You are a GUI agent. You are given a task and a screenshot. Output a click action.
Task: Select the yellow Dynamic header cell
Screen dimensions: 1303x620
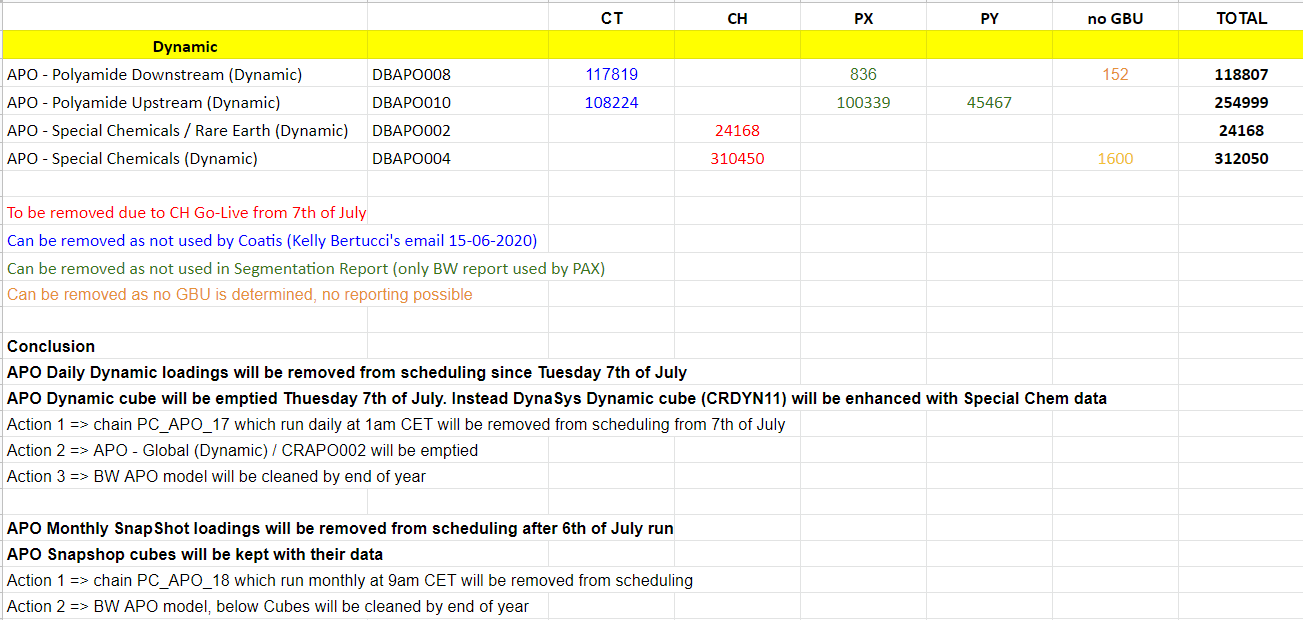[x=185, y=46]
